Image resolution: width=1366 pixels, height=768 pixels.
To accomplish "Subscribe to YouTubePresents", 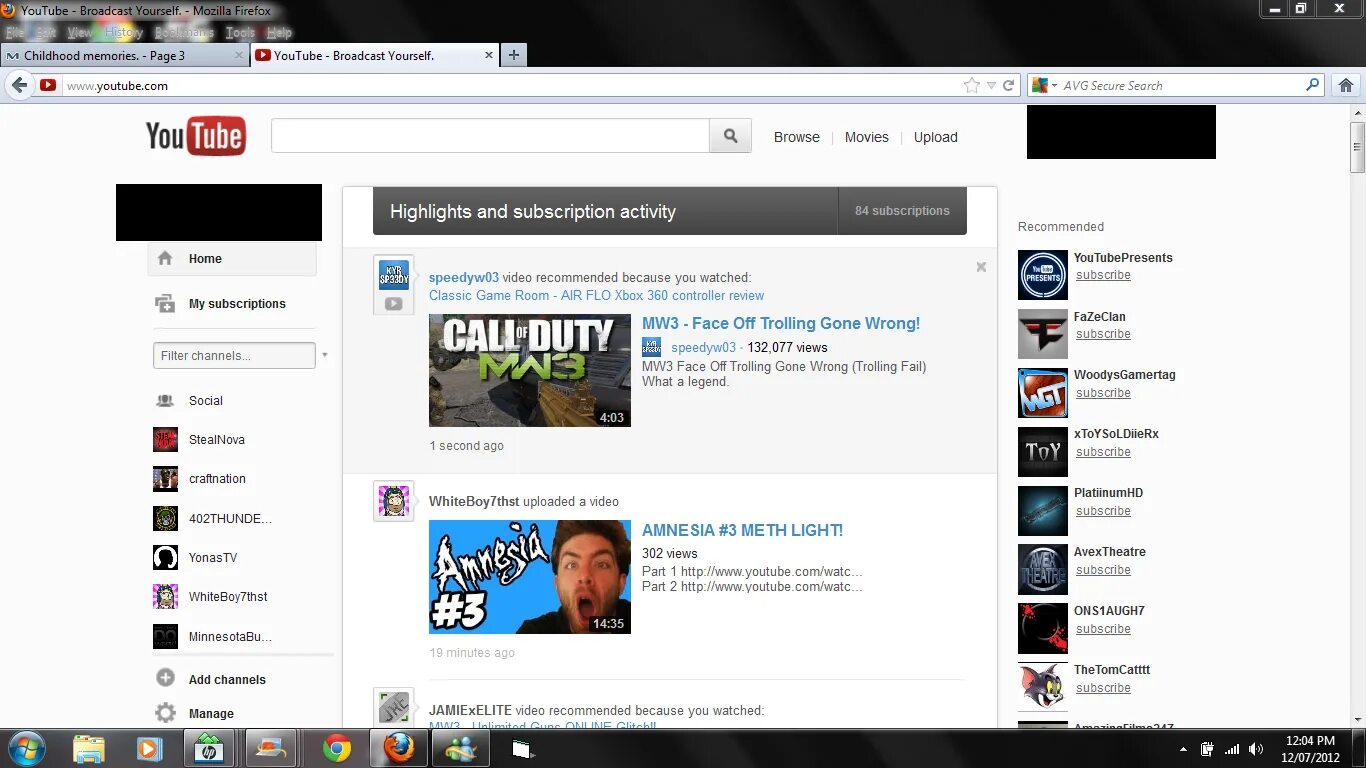I will (x=1103, y=275).
